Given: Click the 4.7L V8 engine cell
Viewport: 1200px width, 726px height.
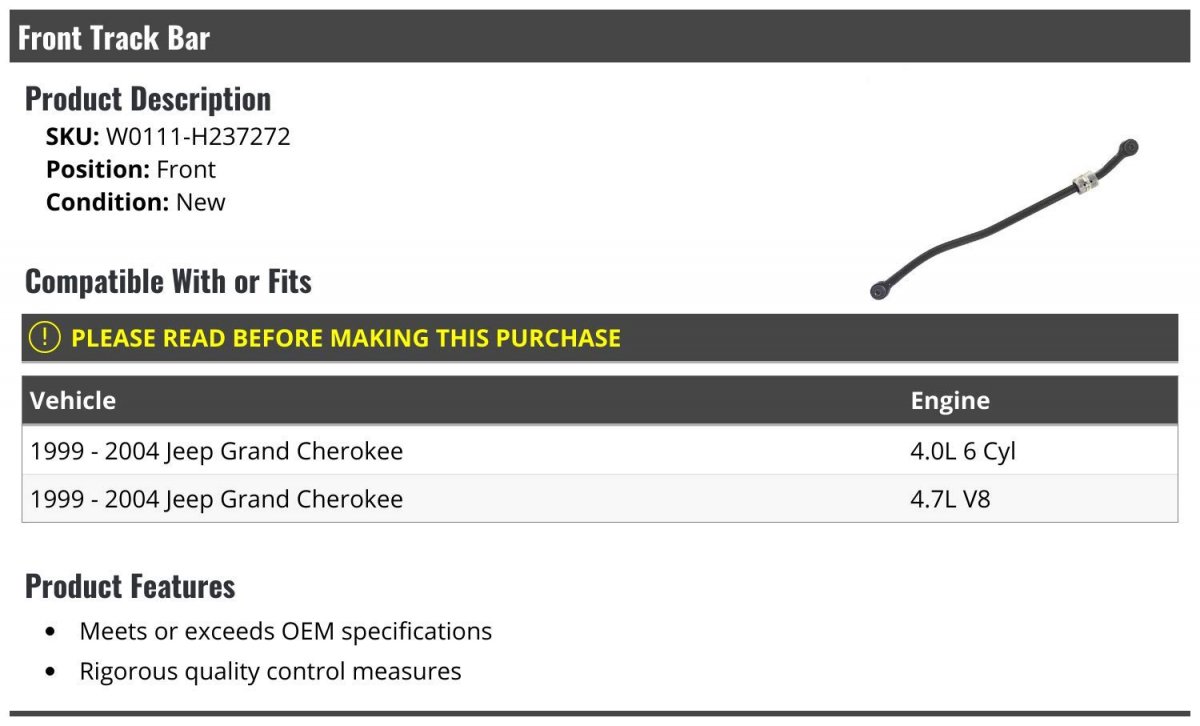Looking at the screenshot, I should pyautogui.click(x=950, y=499).
